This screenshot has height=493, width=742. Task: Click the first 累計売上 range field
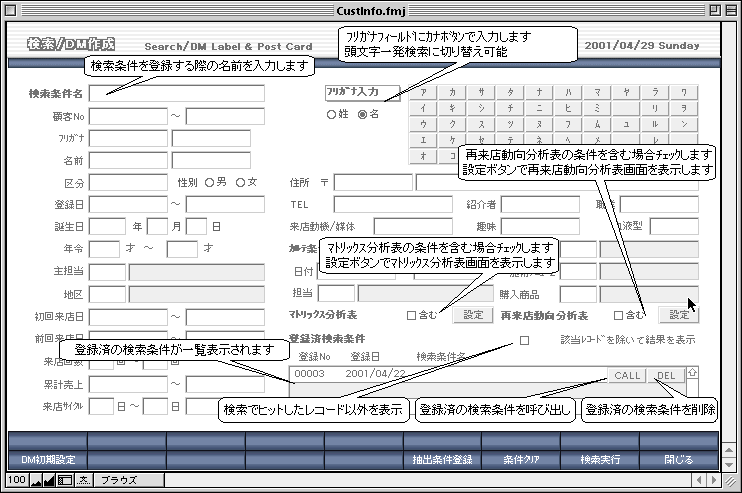pos(128,385)
